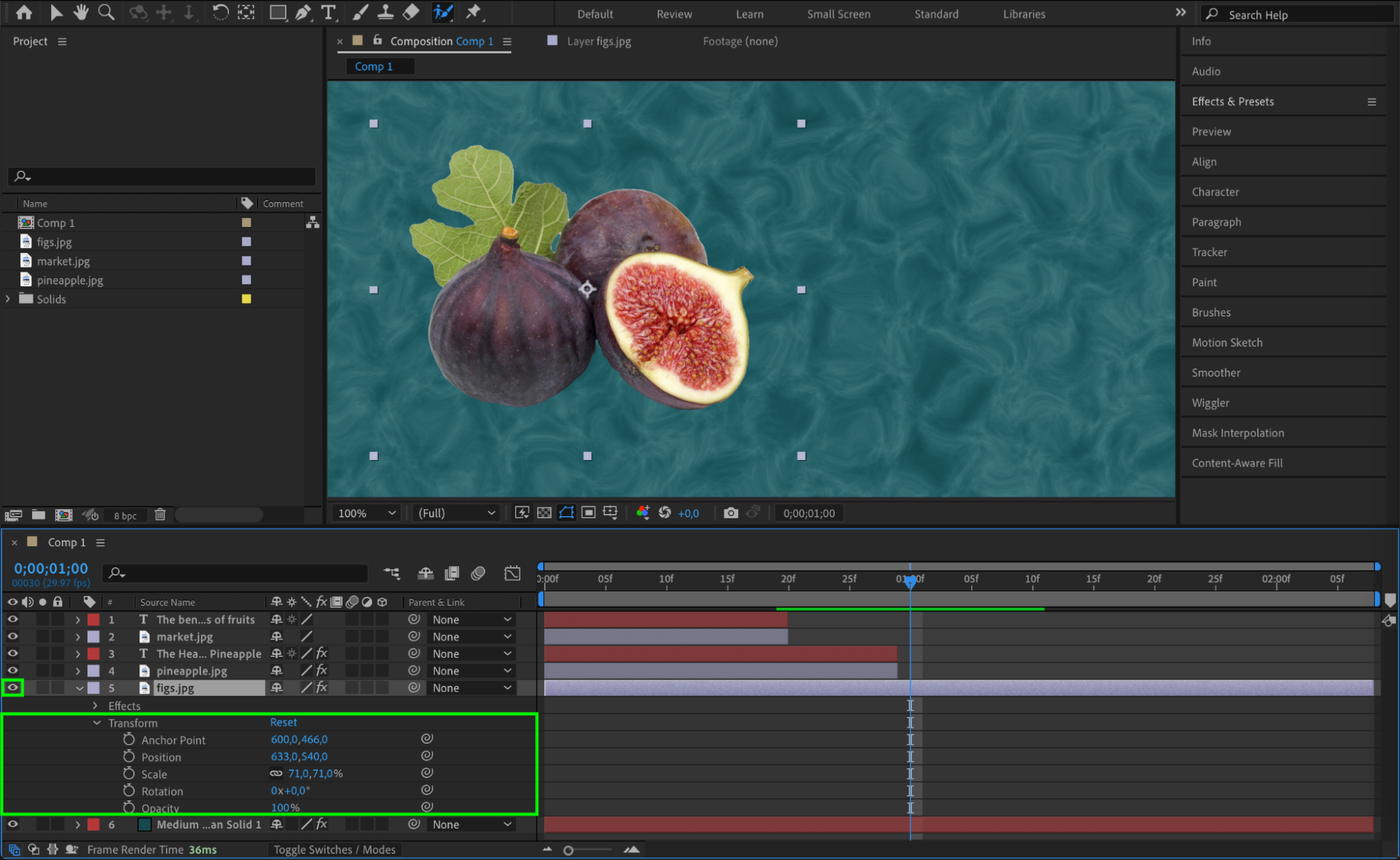Open the 100% magnification dropdown
This screenshot has width=1400, height=860.
click(367, 513)
